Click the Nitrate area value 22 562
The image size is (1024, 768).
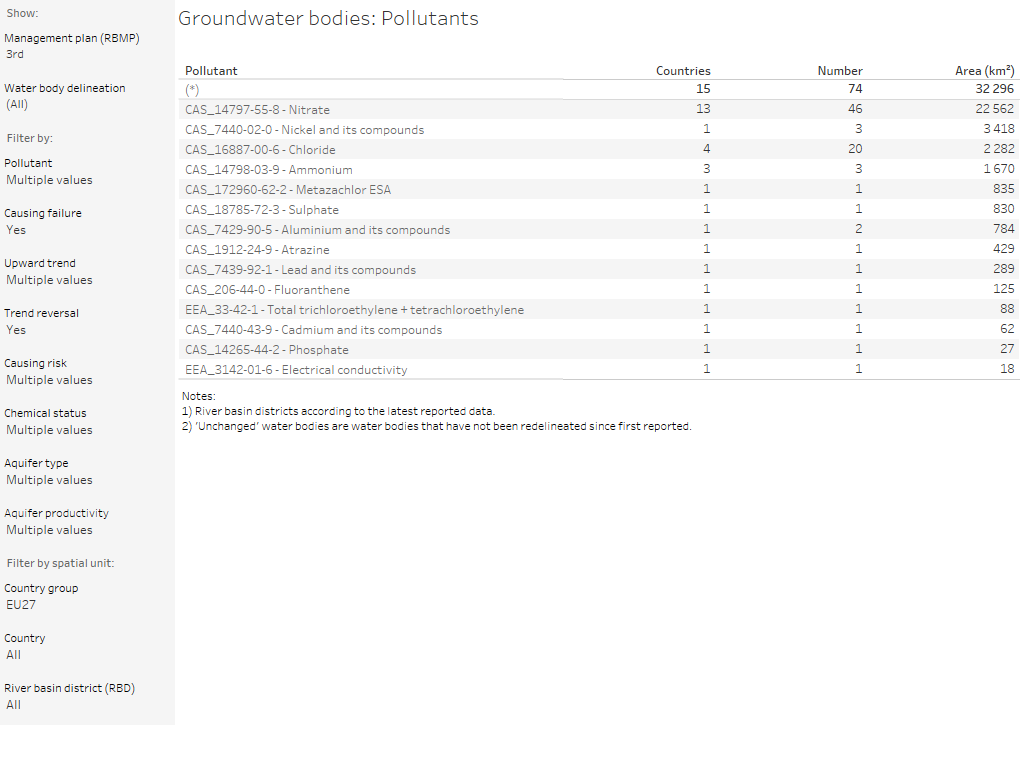click(995, 109)
